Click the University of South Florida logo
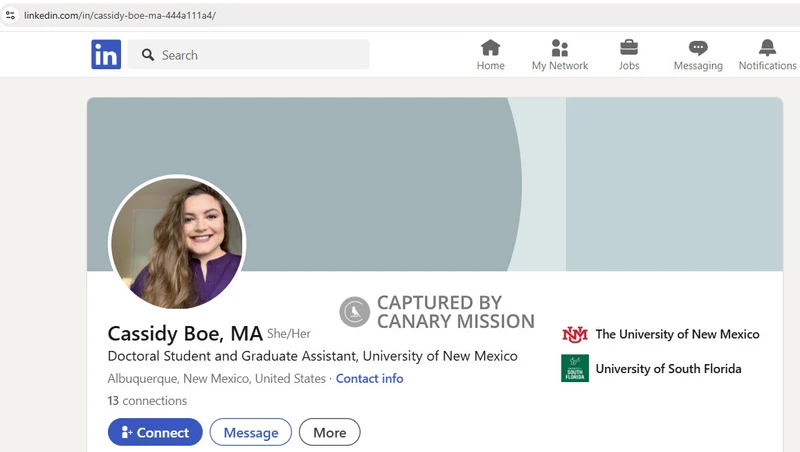 (x=575, y=368)
